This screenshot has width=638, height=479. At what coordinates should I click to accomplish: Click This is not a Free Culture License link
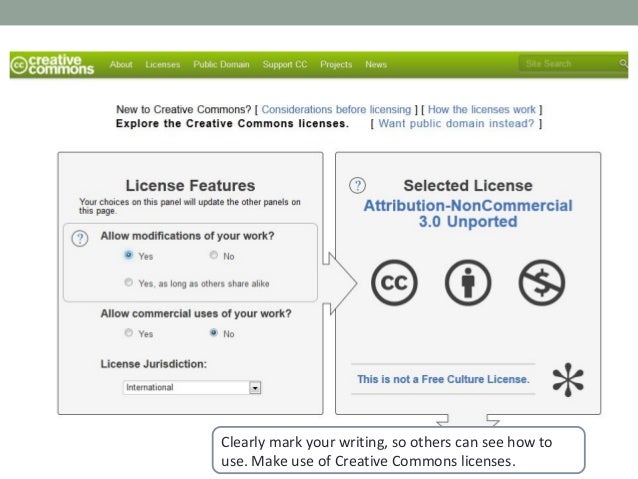pyautogui.click(x=443, y=379)
